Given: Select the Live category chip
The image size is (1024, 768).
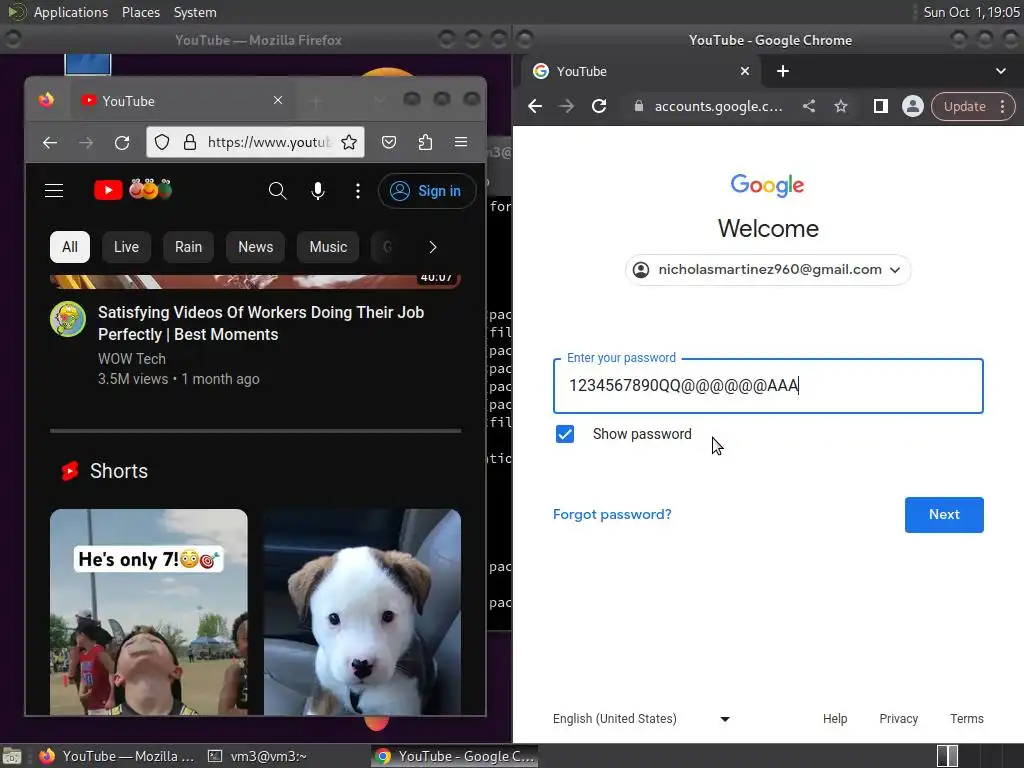Looking at the screenshot, I should (x=126, y=247).
